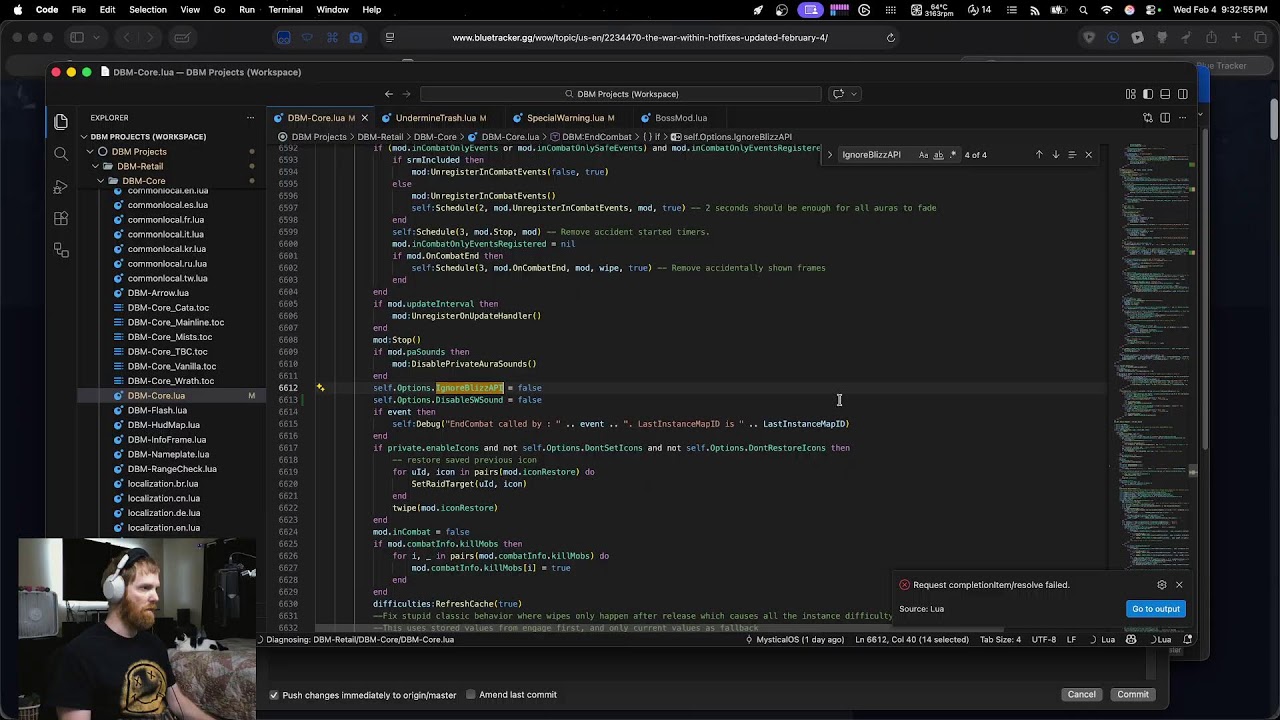Open changes compare icon in editor toolbar
Image resolution: width=1280 pixels, height=720 pixels.
coord(1148,118)
